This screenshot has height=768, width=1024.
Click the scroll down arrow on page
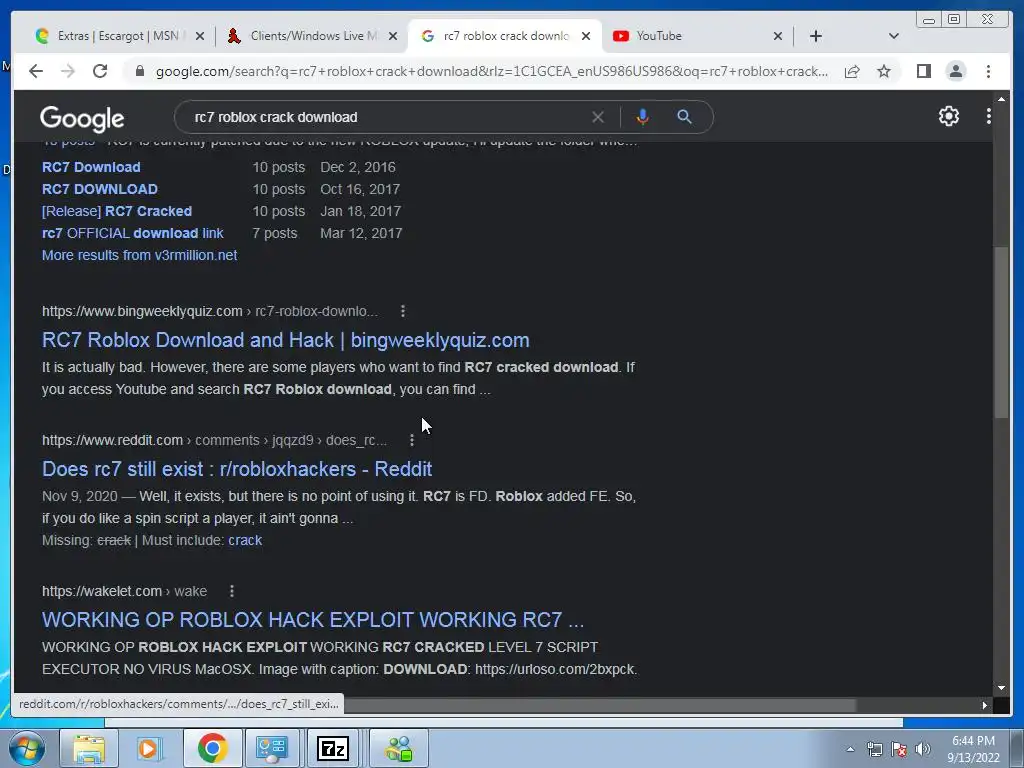pos(1001,688)
